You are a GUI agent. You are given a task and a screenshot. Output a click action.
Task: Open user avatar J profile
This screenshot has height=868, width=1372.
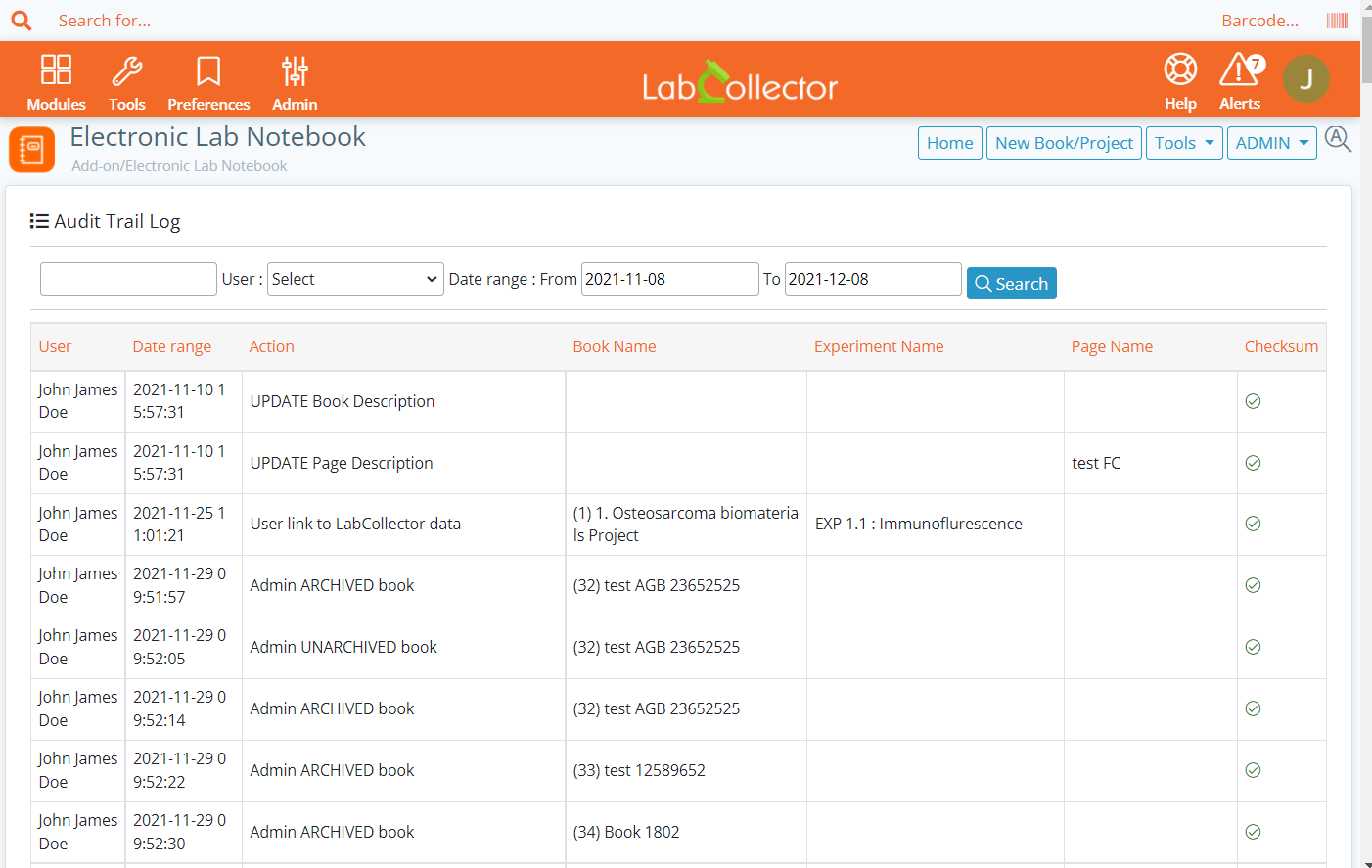(1306, 79)
